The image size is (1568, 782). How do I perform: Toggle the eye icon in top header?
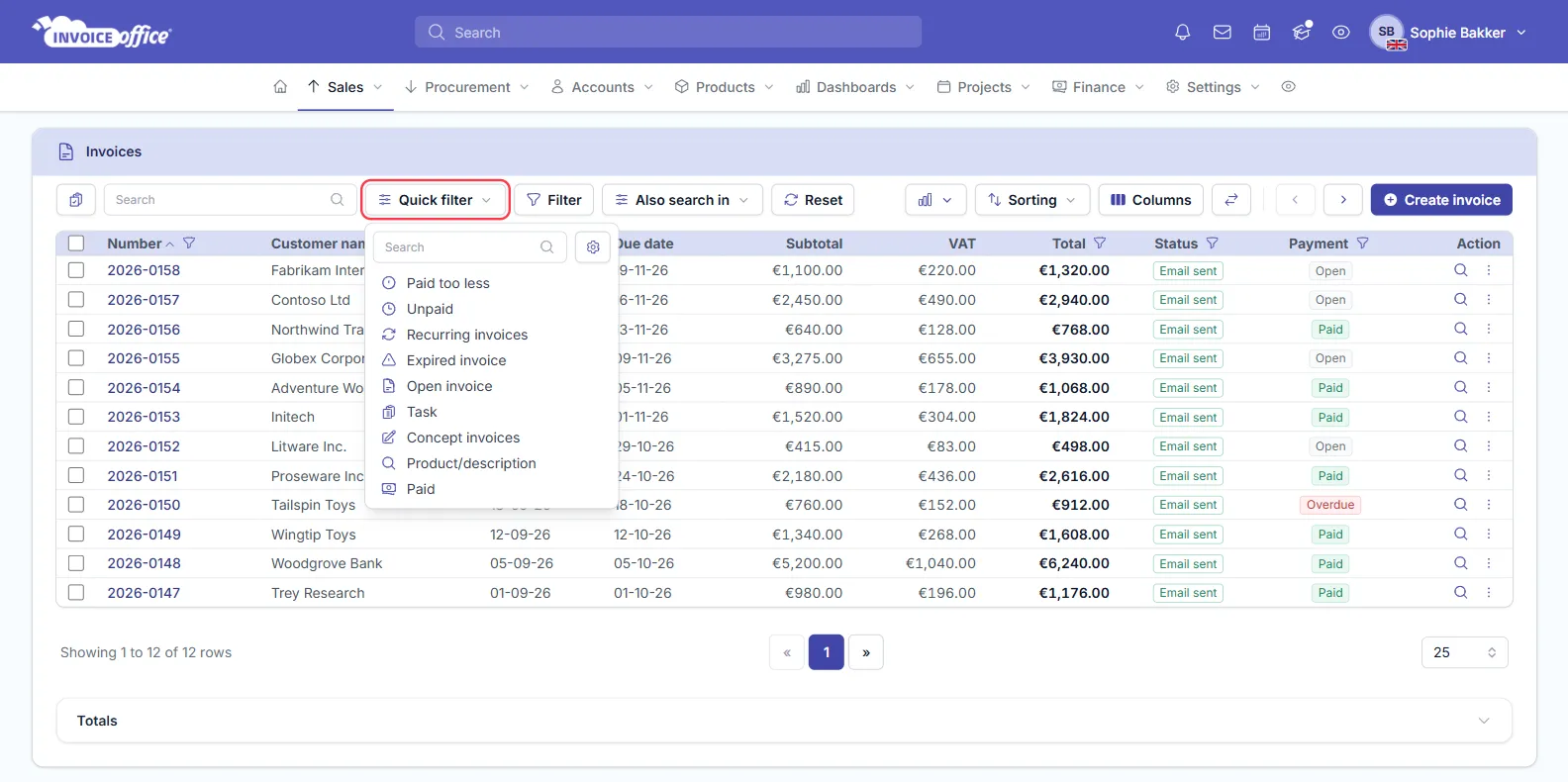pos(1340,33)
